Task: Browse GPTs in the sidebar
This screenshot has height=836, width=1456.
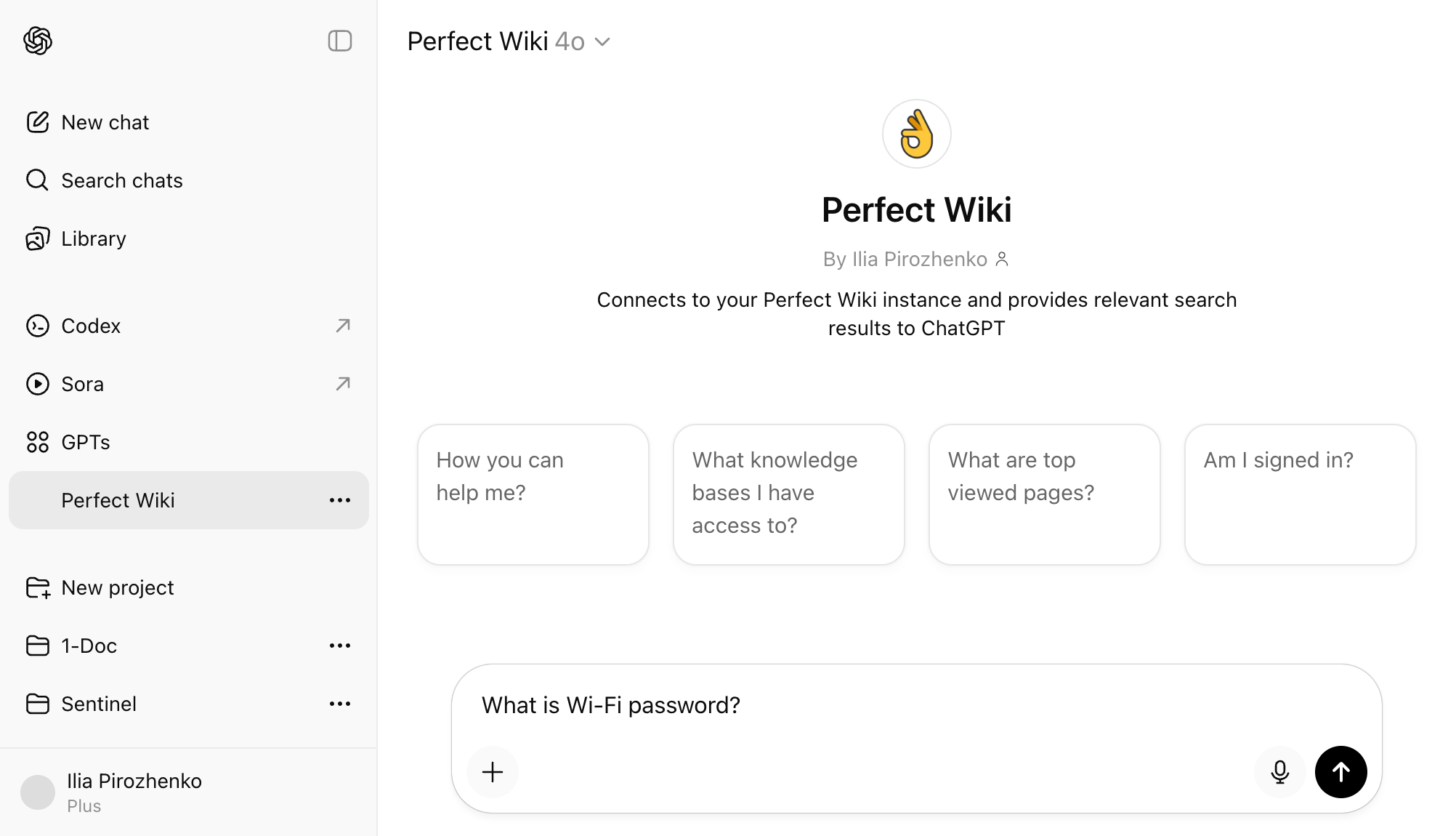Action: 84,441
